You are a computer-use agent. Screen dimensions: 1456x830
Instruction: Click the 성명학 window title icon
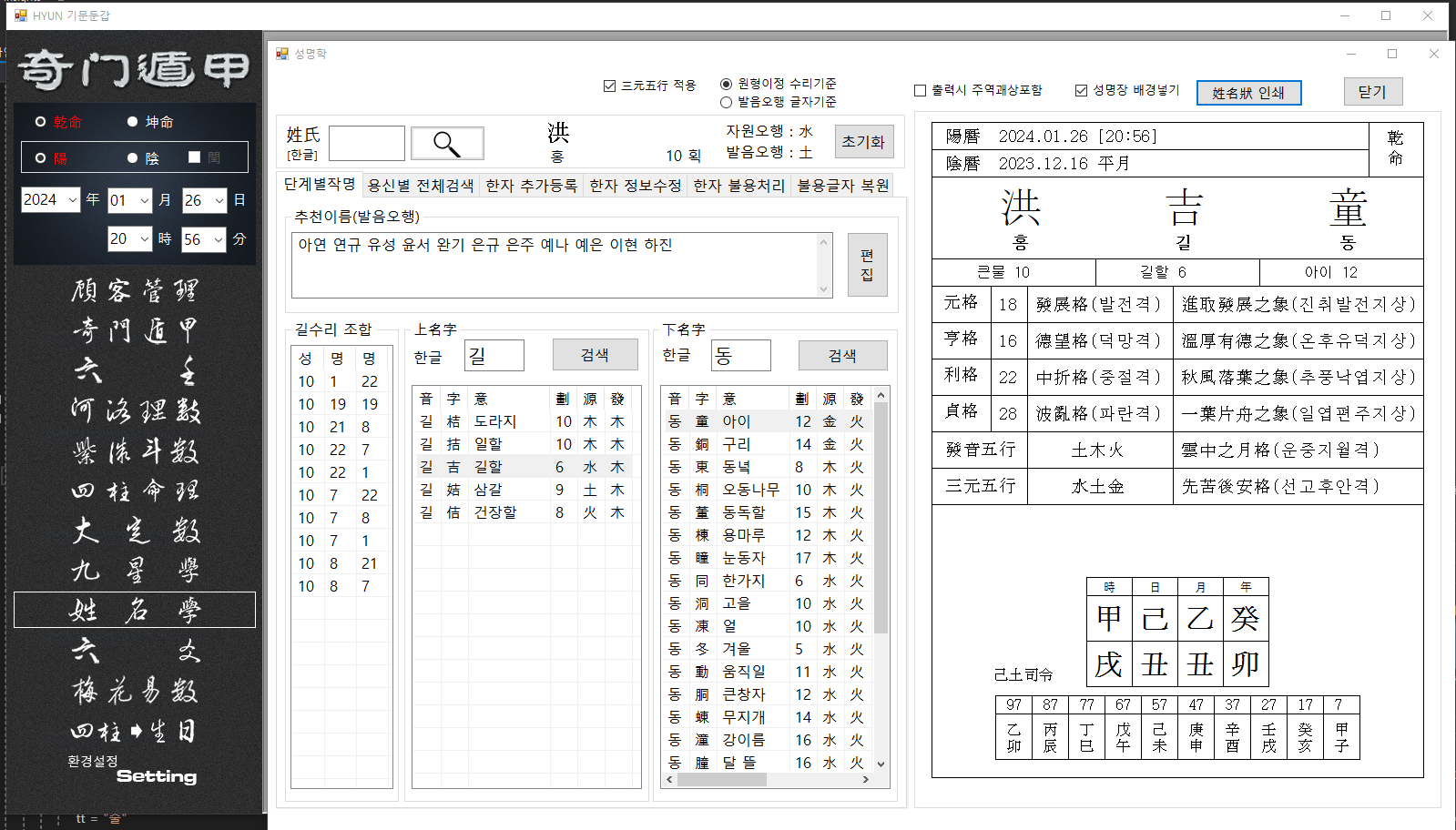[282, 54]
